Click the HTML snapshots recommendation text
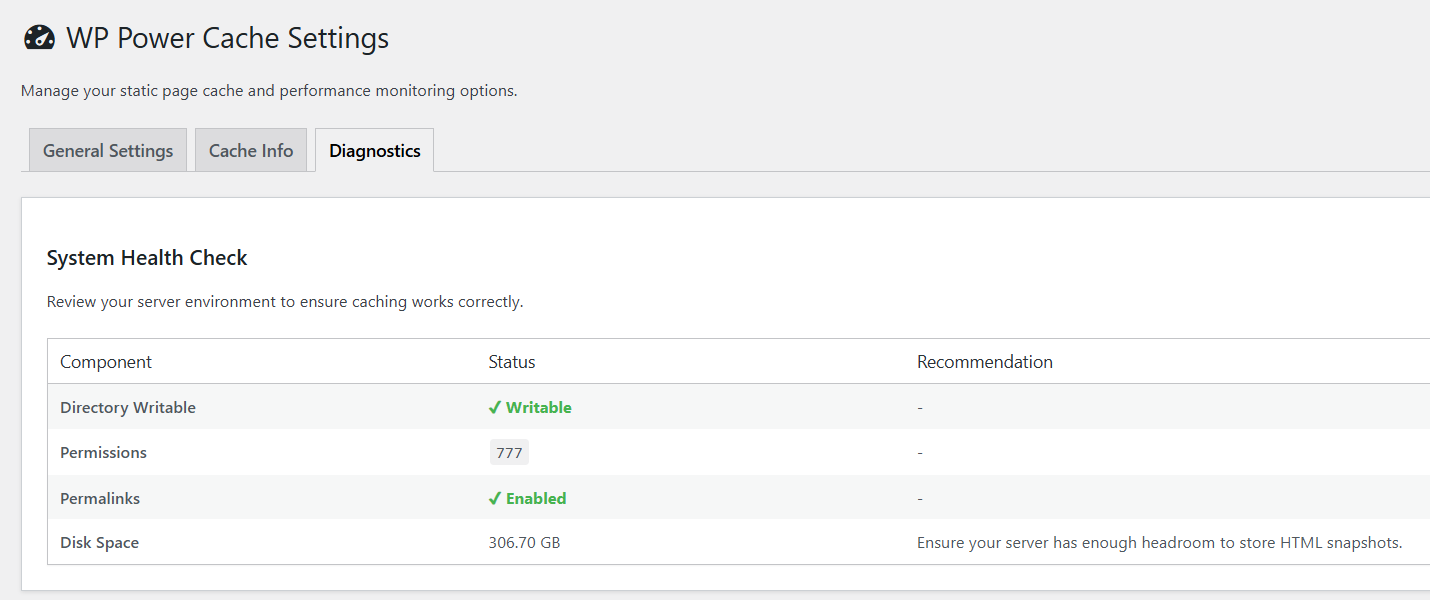This screenshot has width=1430, height=600. coord(1160,543)
